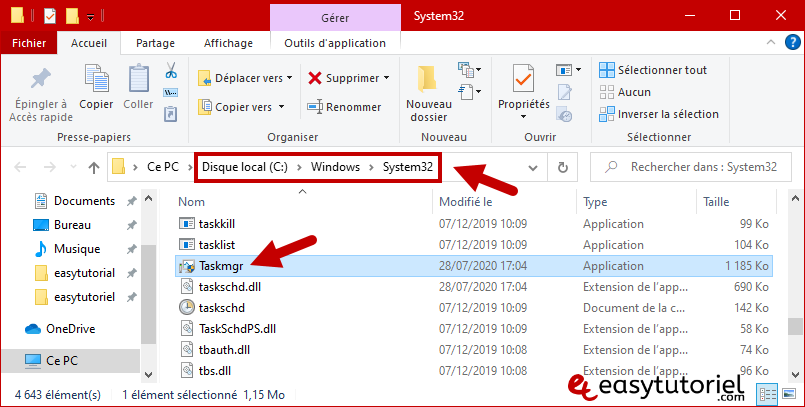
Task: Select Musique in navigation pane
Action: (x=77, y=249)
